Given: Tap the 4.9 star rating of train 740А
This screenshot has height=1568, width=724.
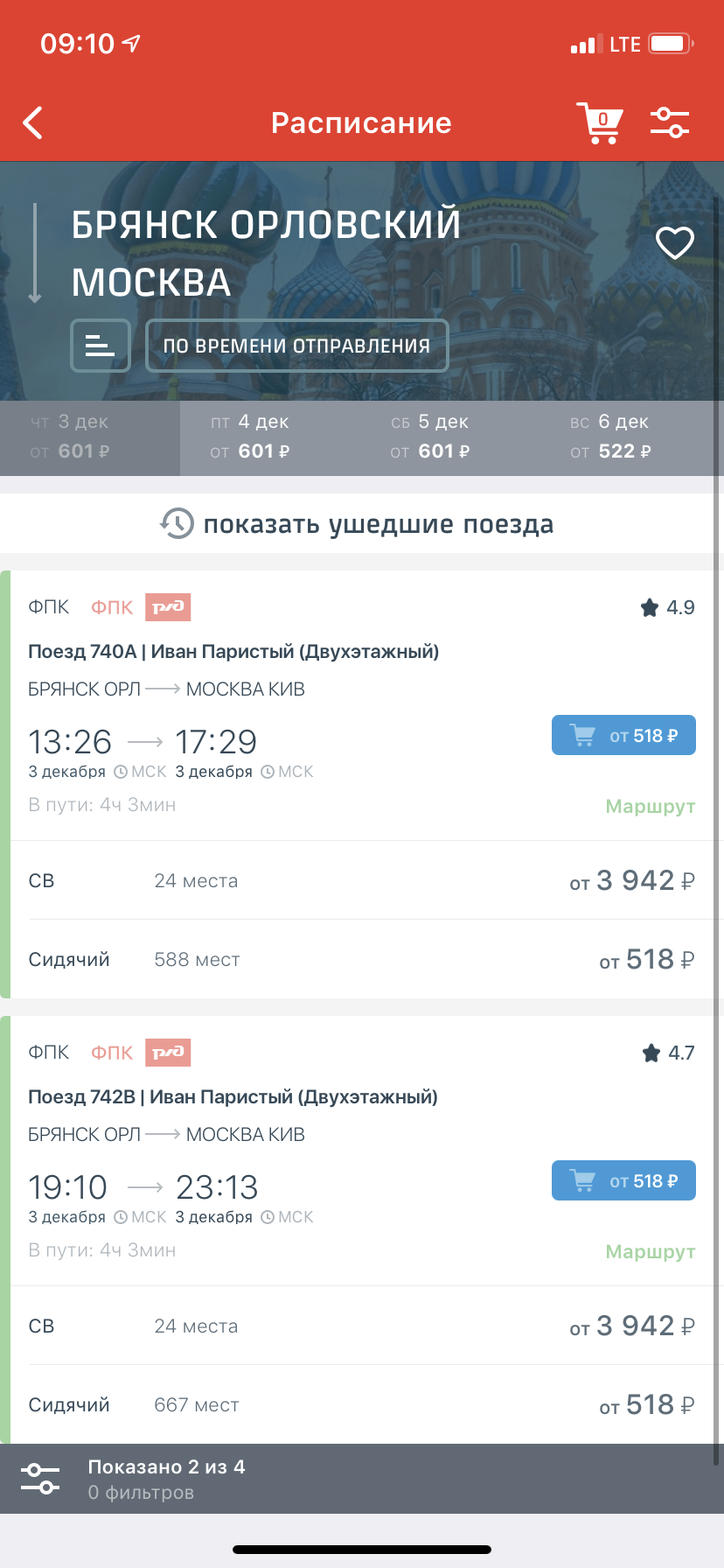Looking at the screenshot, I should (668, 607).
